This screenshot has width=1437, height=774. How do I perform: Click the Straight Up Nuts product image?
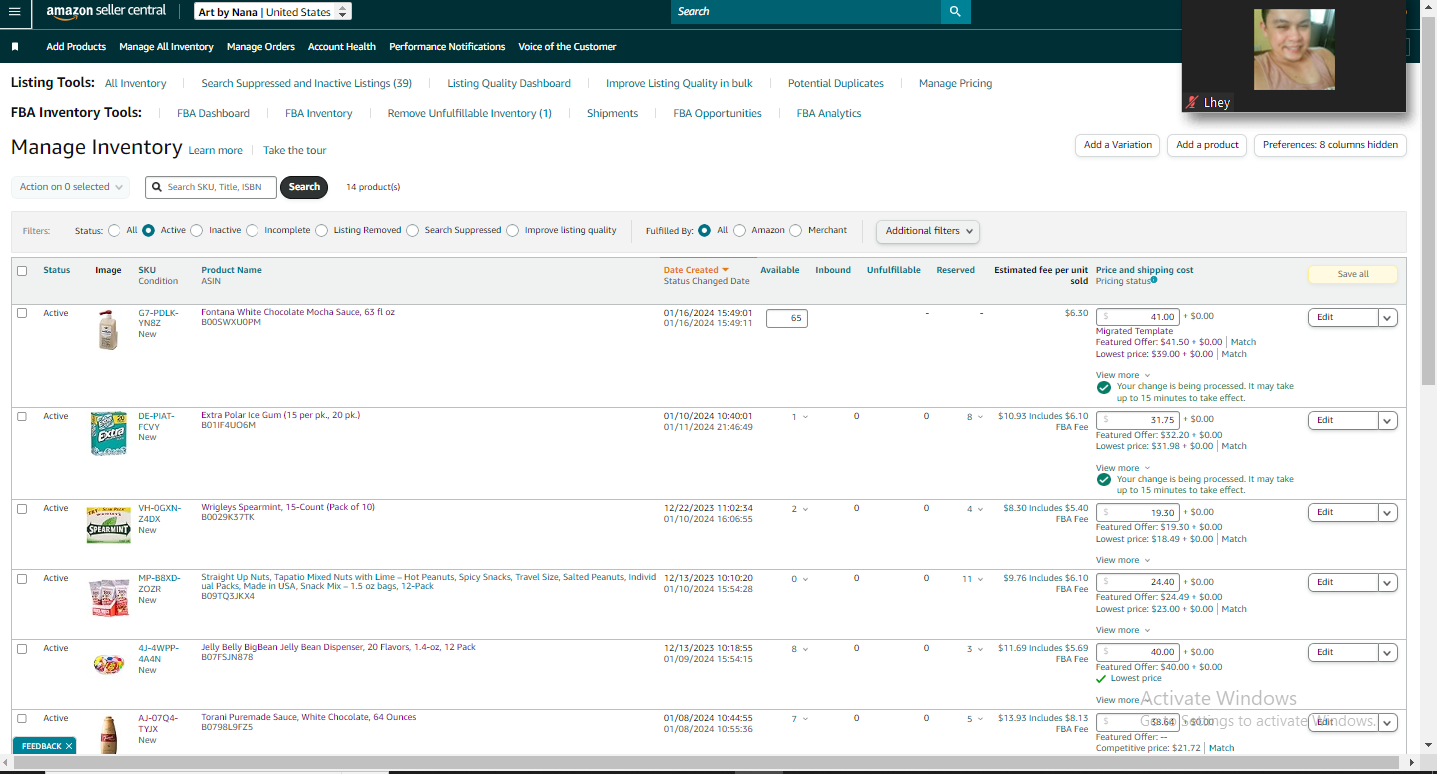108,596
